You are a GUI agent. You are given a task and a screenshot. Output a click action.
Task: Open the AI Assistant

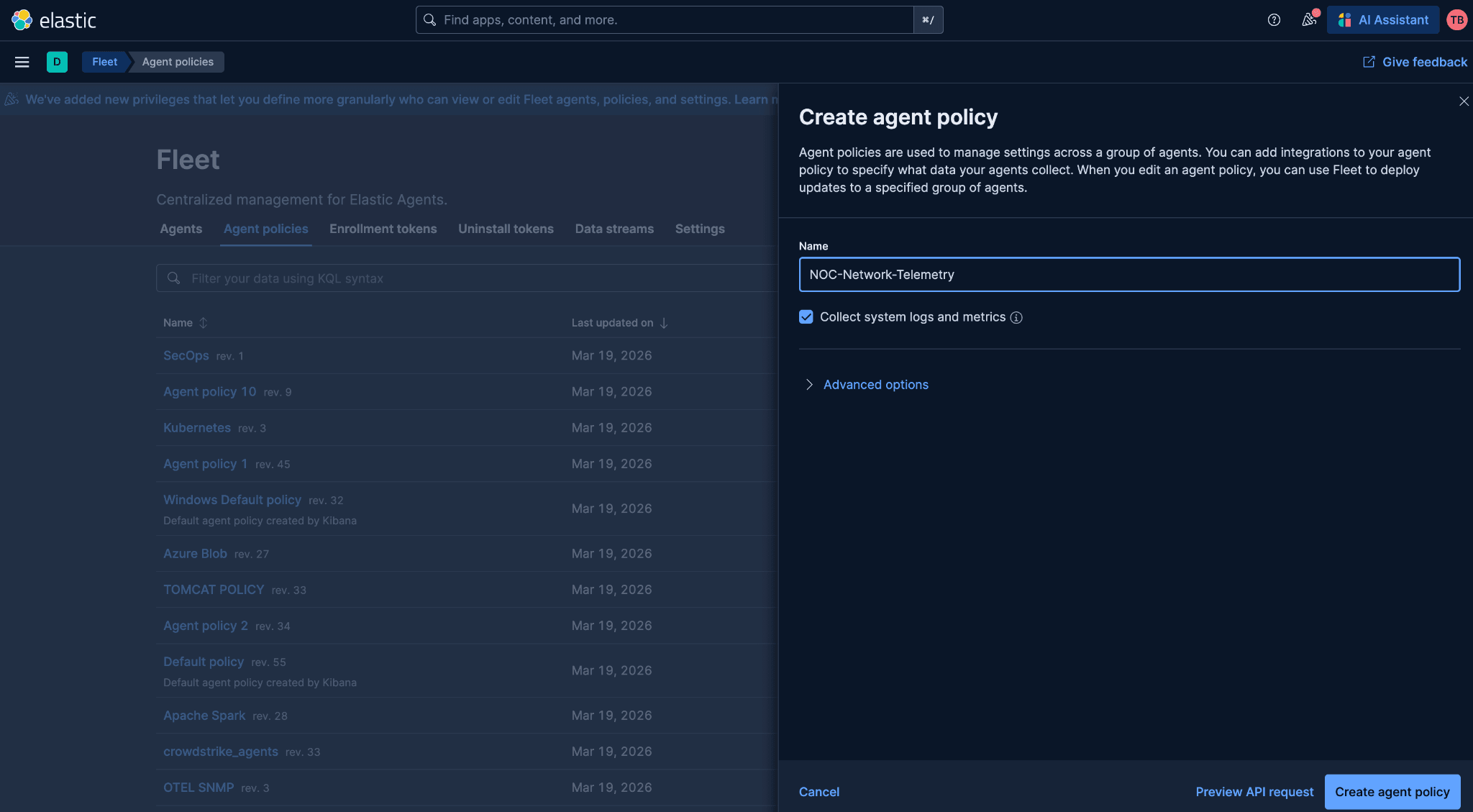[1383, 20]
